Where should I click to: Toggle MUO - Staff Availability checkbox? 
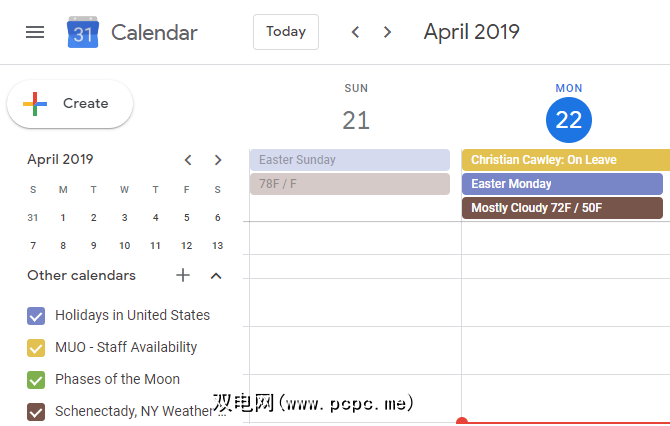tap(36, 348)
